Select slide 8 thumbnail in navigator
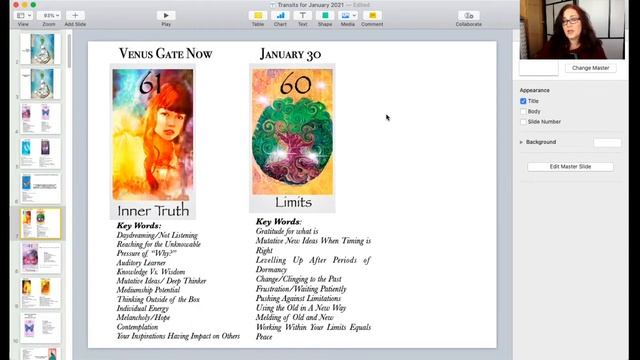 click(40, 258)
